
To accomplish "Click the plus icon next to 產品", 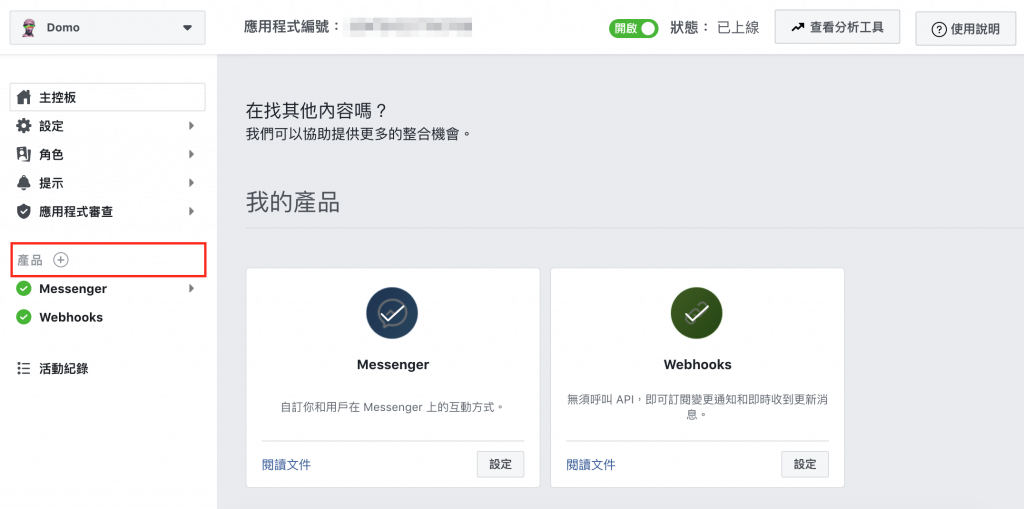I will (x=61, y=260).
